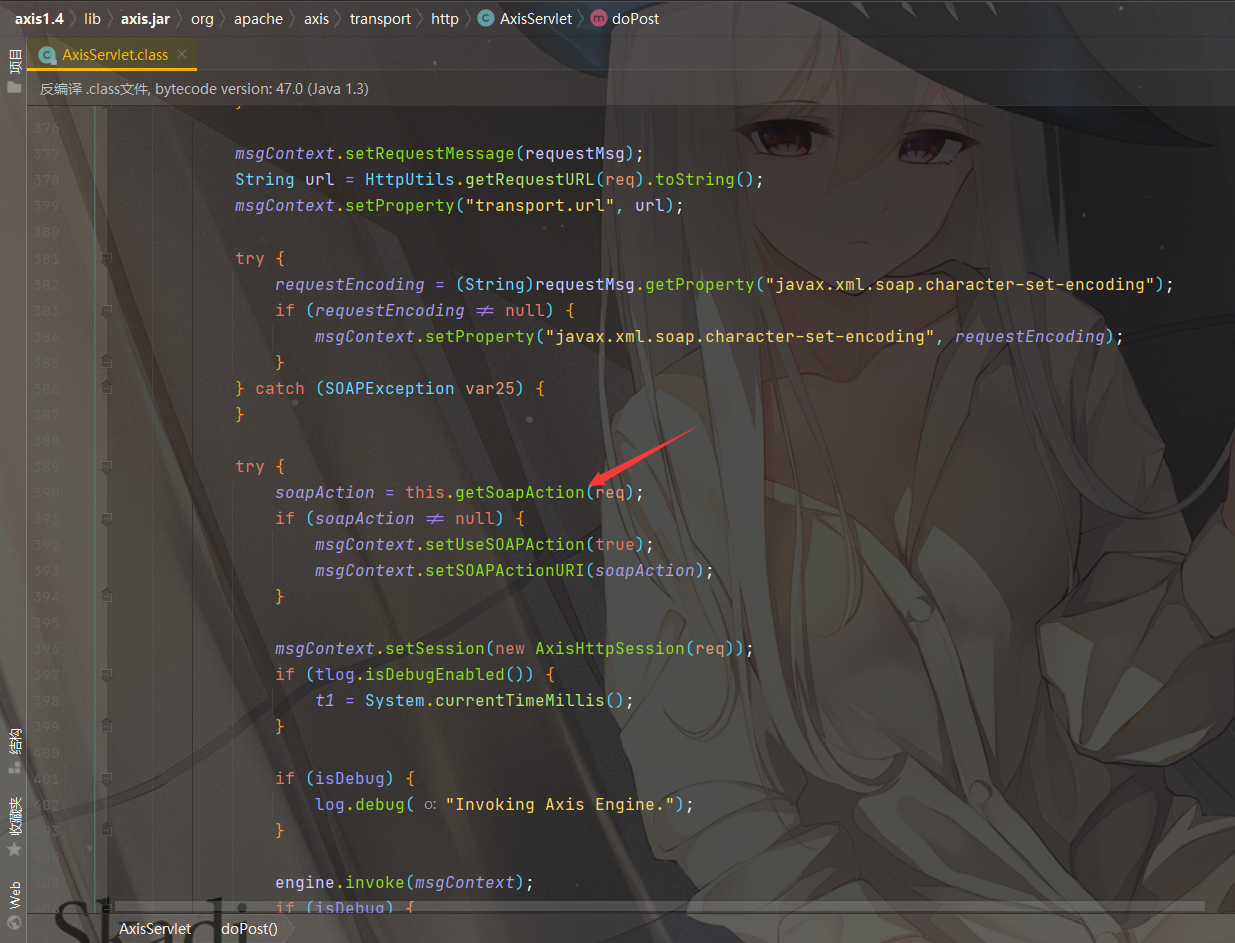Click the lib breadcrumb in navigation bar
This screenshot has height=943, width=1235.
click(x=92, y=18)
